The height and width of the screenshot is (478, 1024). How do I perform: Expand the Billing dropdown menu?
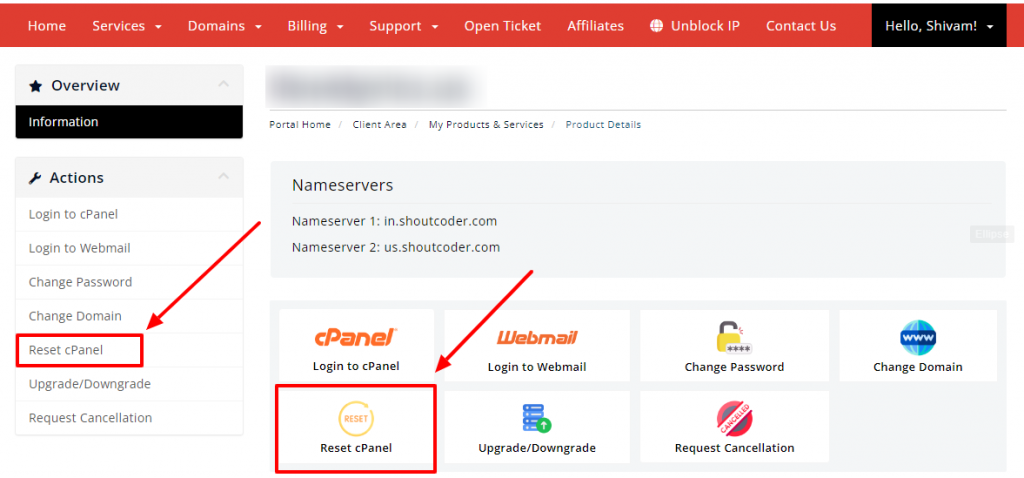coord(315,26)
